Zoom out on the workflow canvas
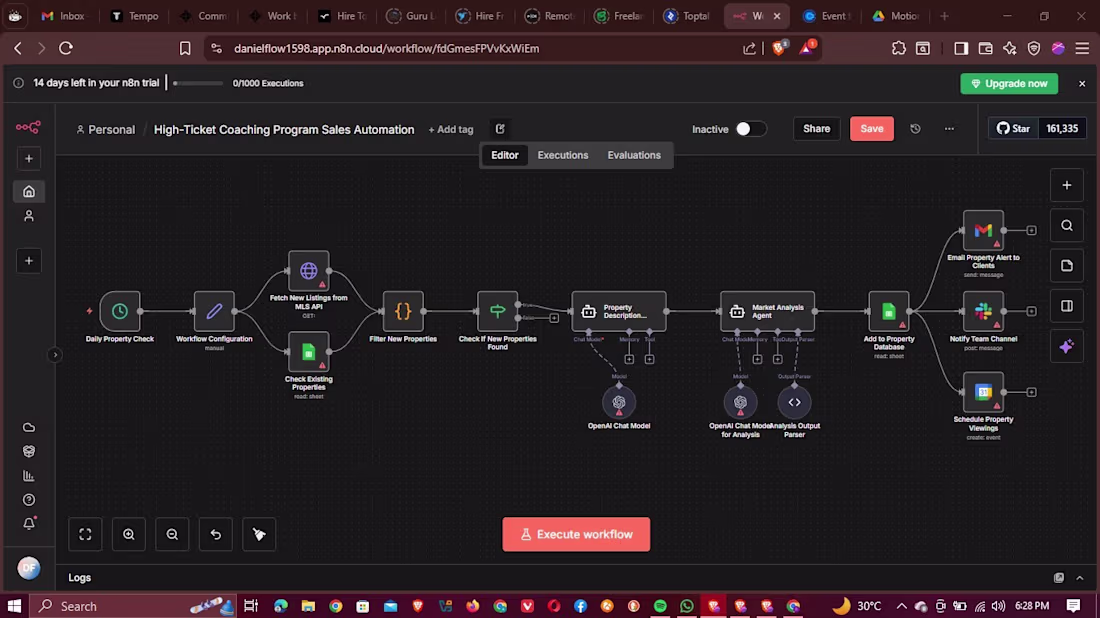This screenshot has height=618, width=1100. 173,535
